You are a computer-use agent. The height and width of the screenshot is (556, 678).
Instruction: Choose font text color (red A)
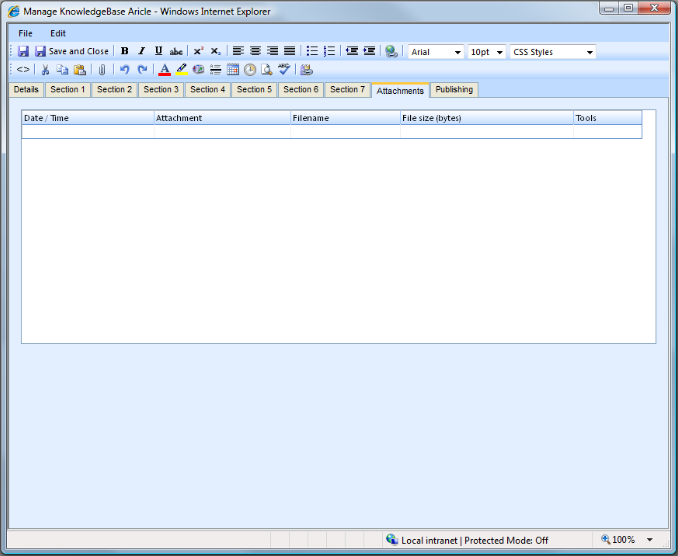click(x=164, y=69)
